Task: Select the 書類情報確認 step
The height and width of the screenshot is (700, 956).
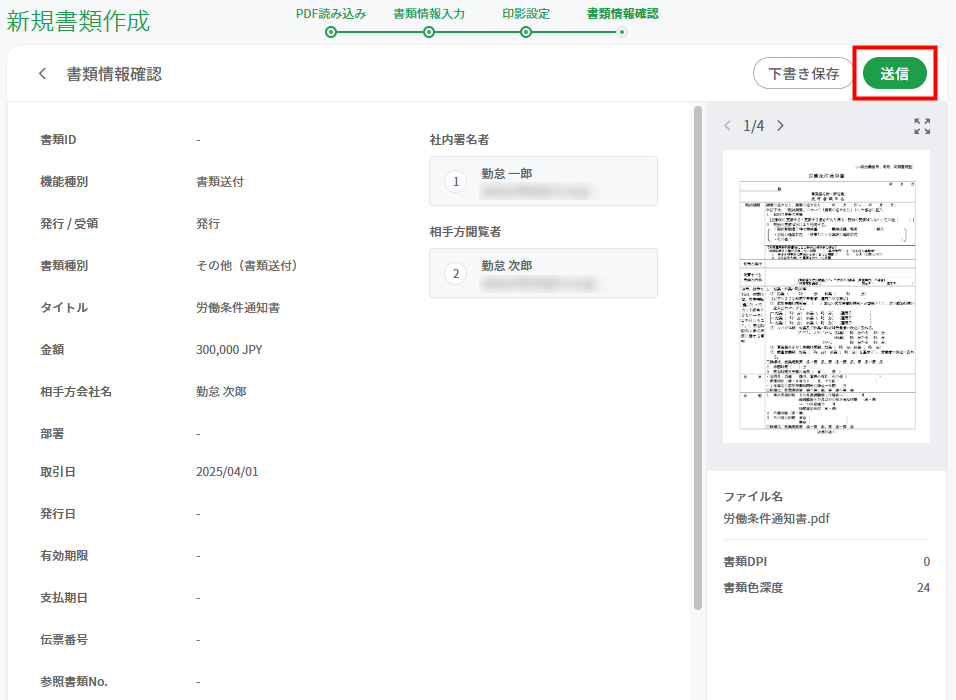Action: 622,31
